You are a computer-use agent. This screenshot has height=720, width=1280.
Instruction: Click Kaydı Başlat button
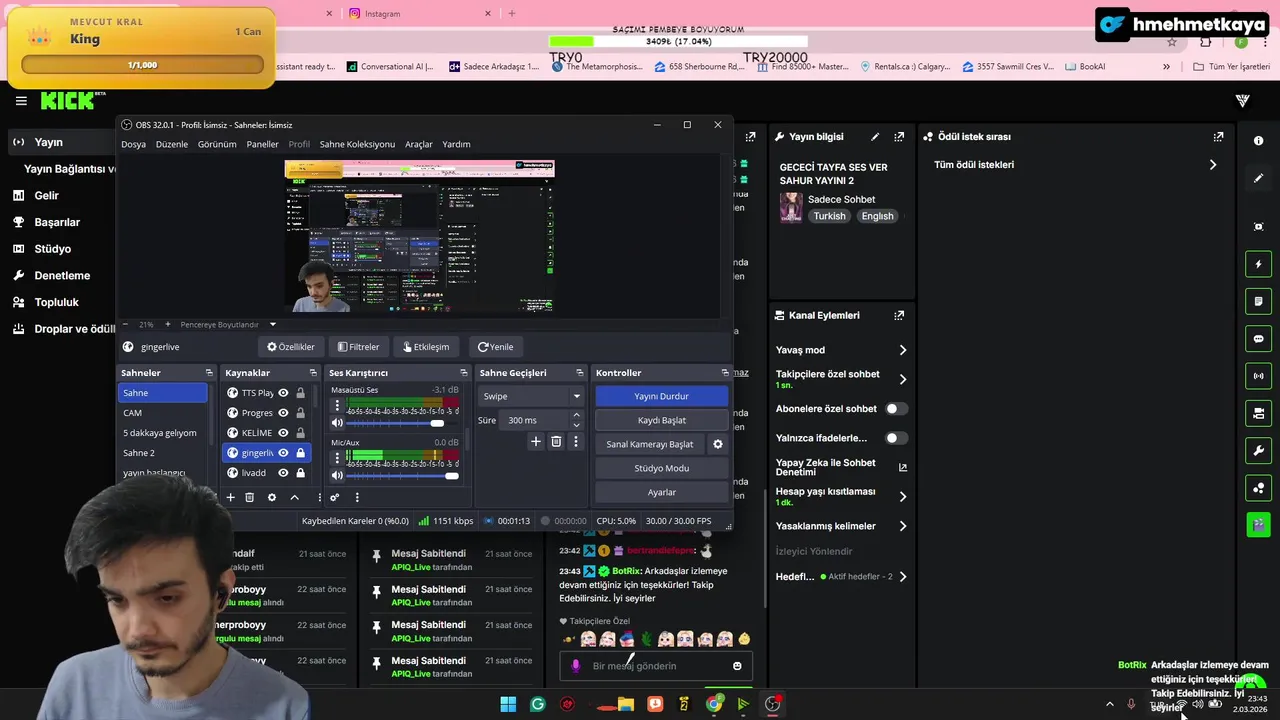[661, 420]
